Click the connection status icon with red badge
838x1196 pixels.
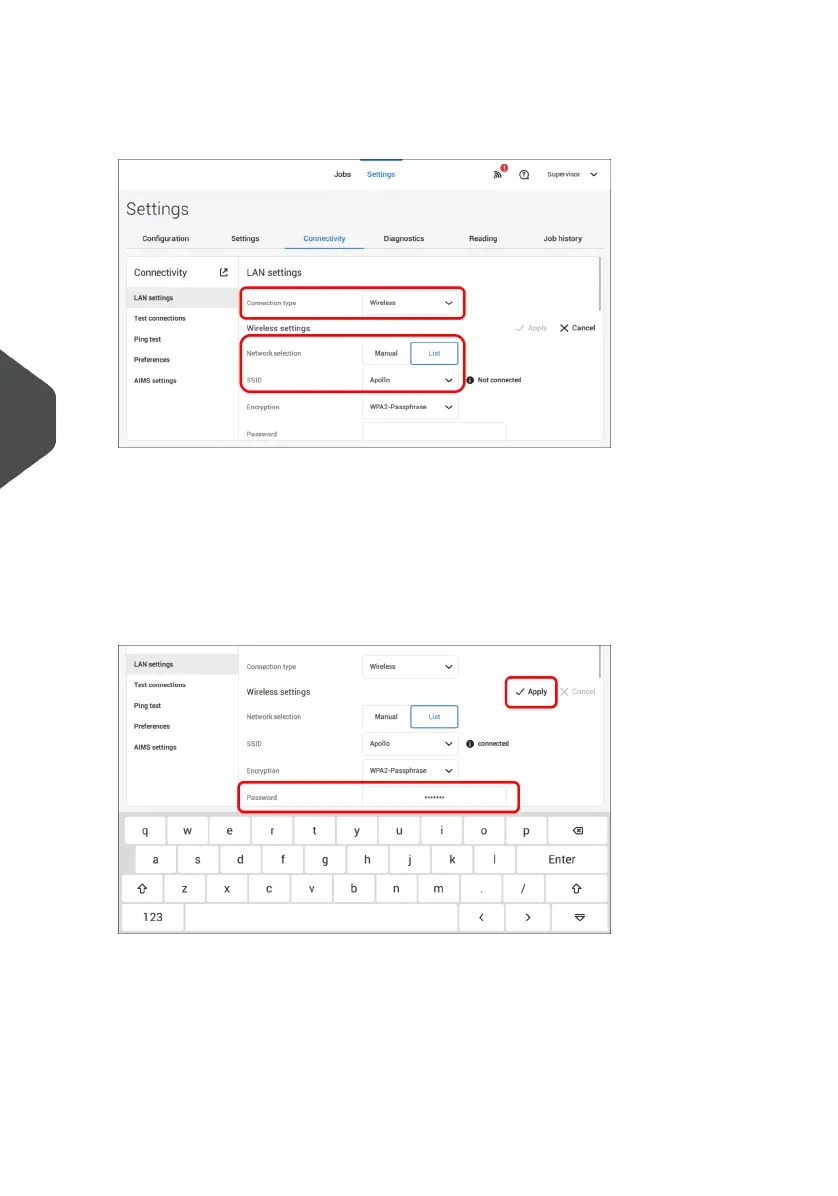coord(499,172)
